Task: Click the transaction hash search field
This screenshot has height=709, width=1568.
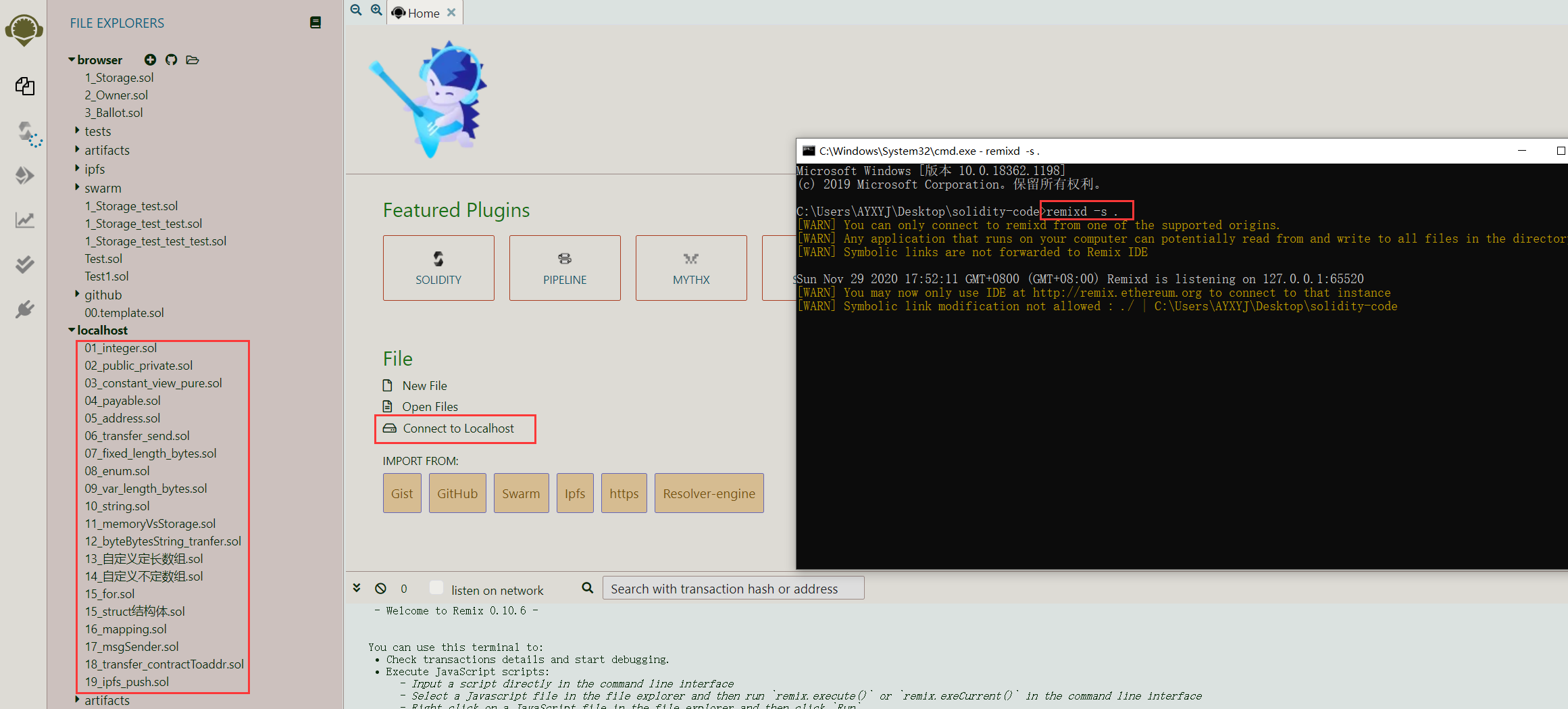Action: (733, 589)
